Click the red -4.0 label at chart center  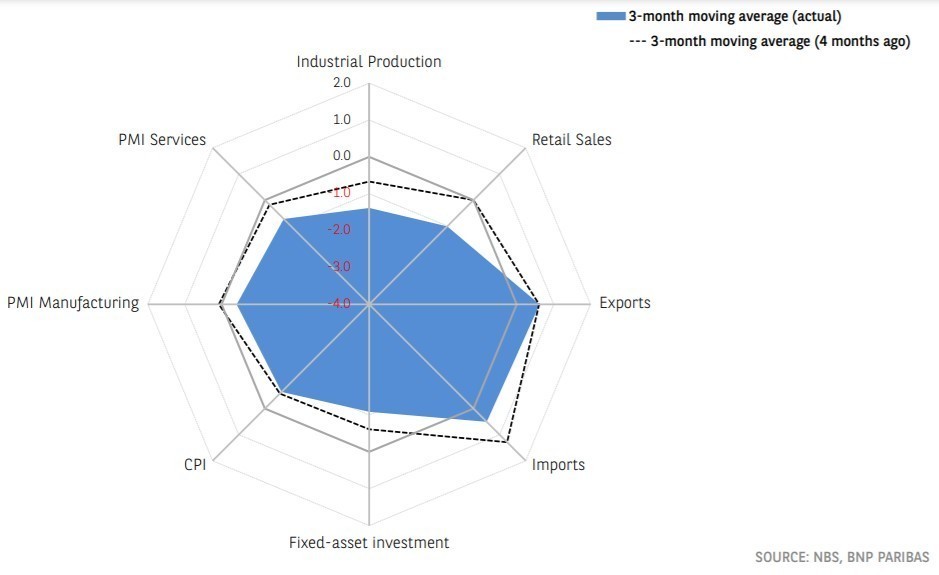pyautogui.click(x=340, y=303)
